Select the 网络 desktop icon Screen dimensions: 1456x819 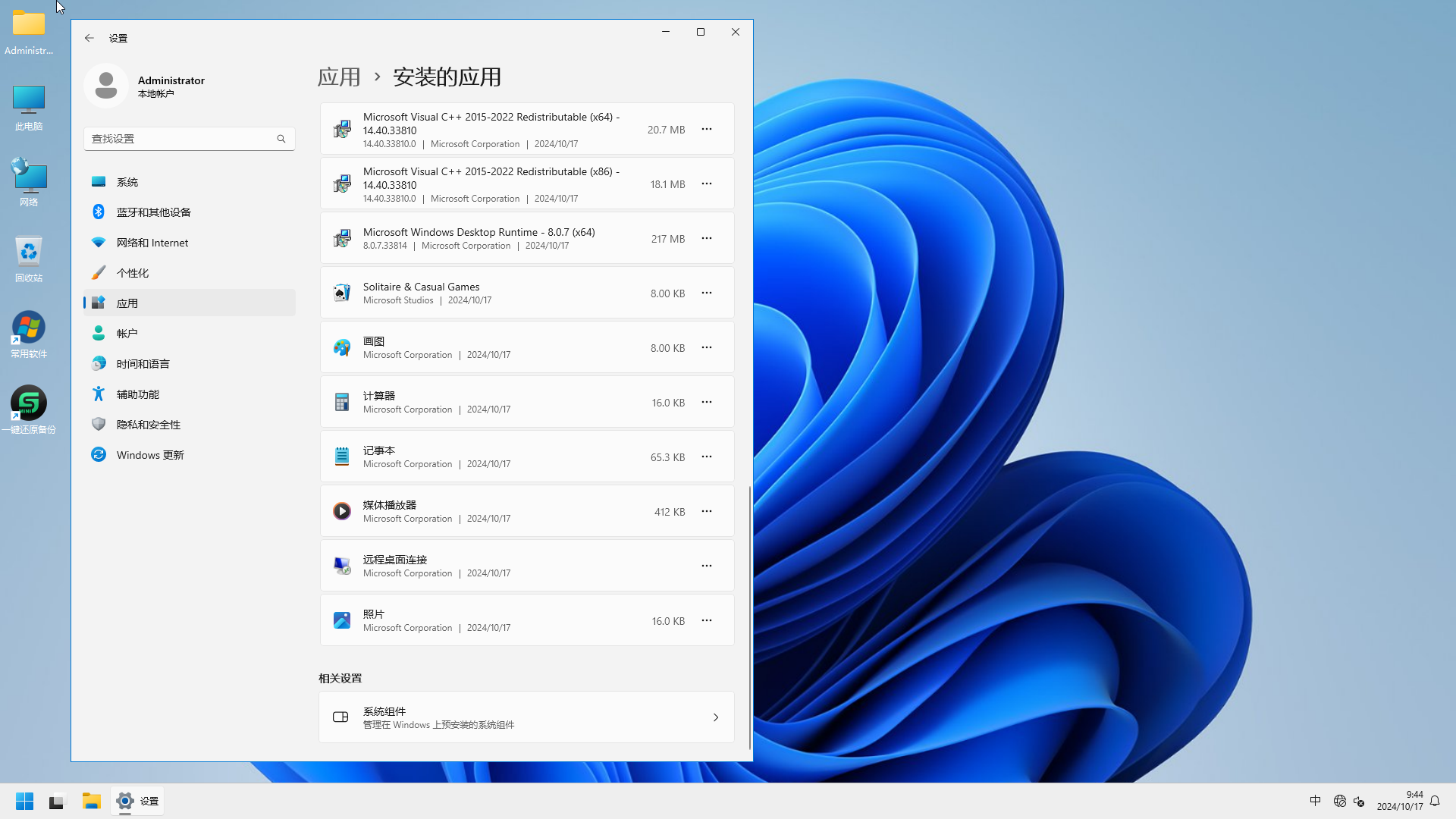(x=29, y=183)
